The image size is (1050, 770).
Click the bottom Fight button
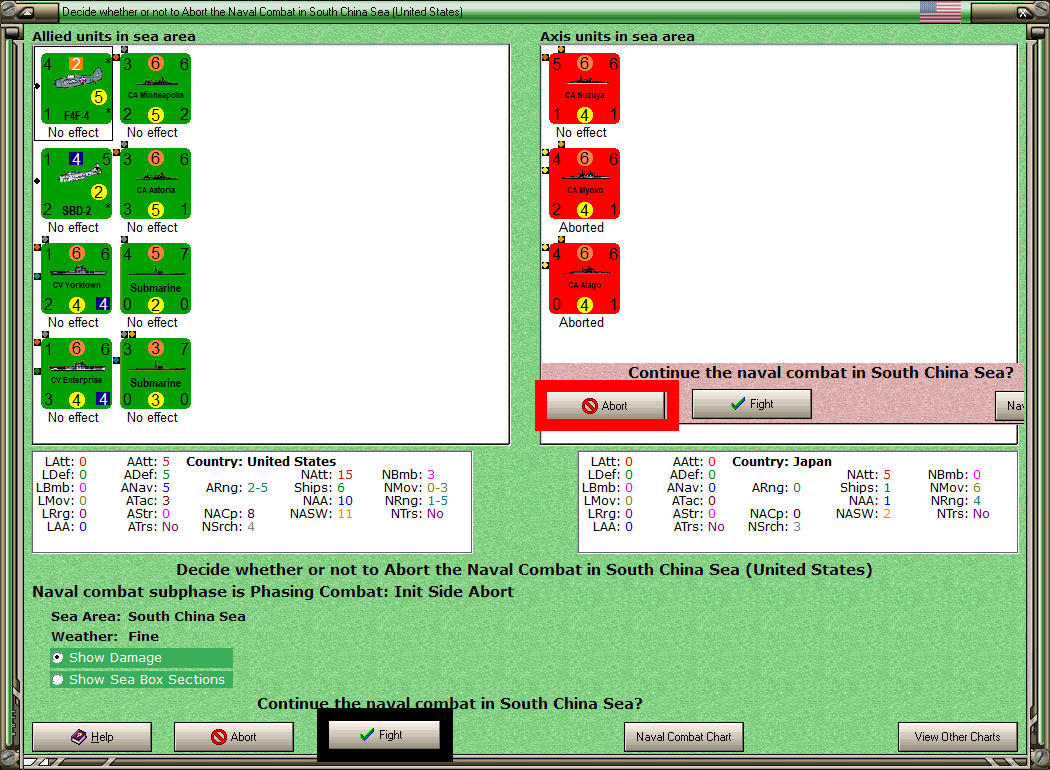(384, 735)
